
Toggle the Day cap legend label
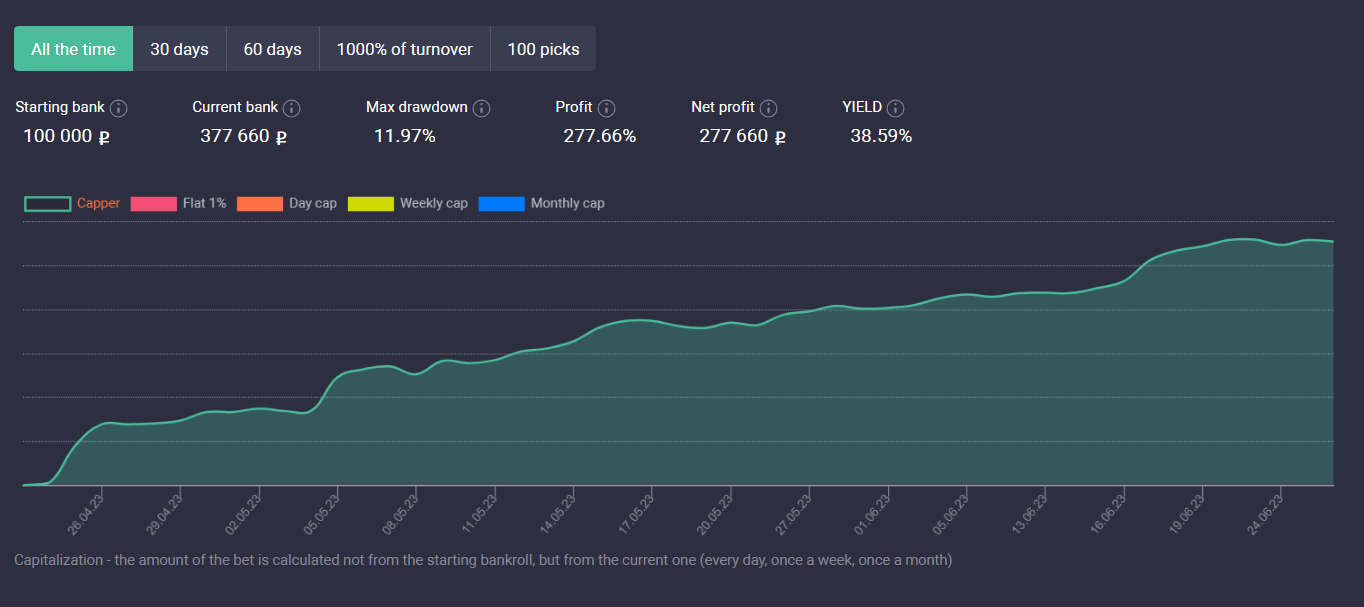(312, 203)
